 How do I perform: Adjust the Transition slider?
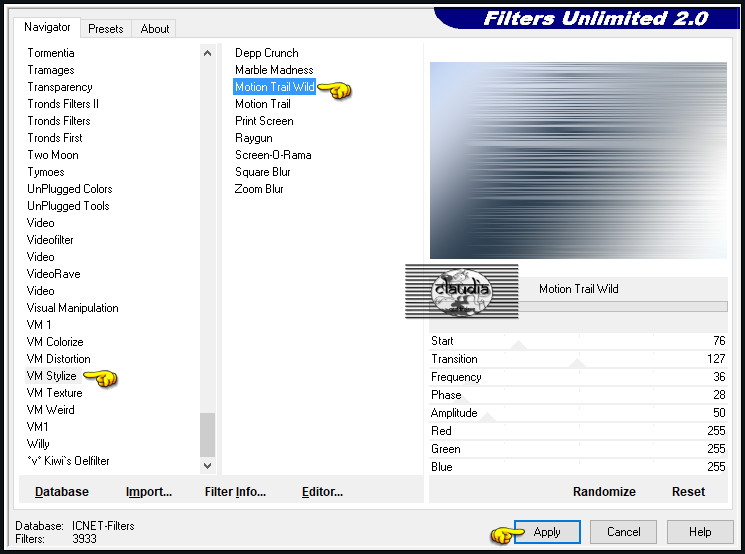[578, 359]
